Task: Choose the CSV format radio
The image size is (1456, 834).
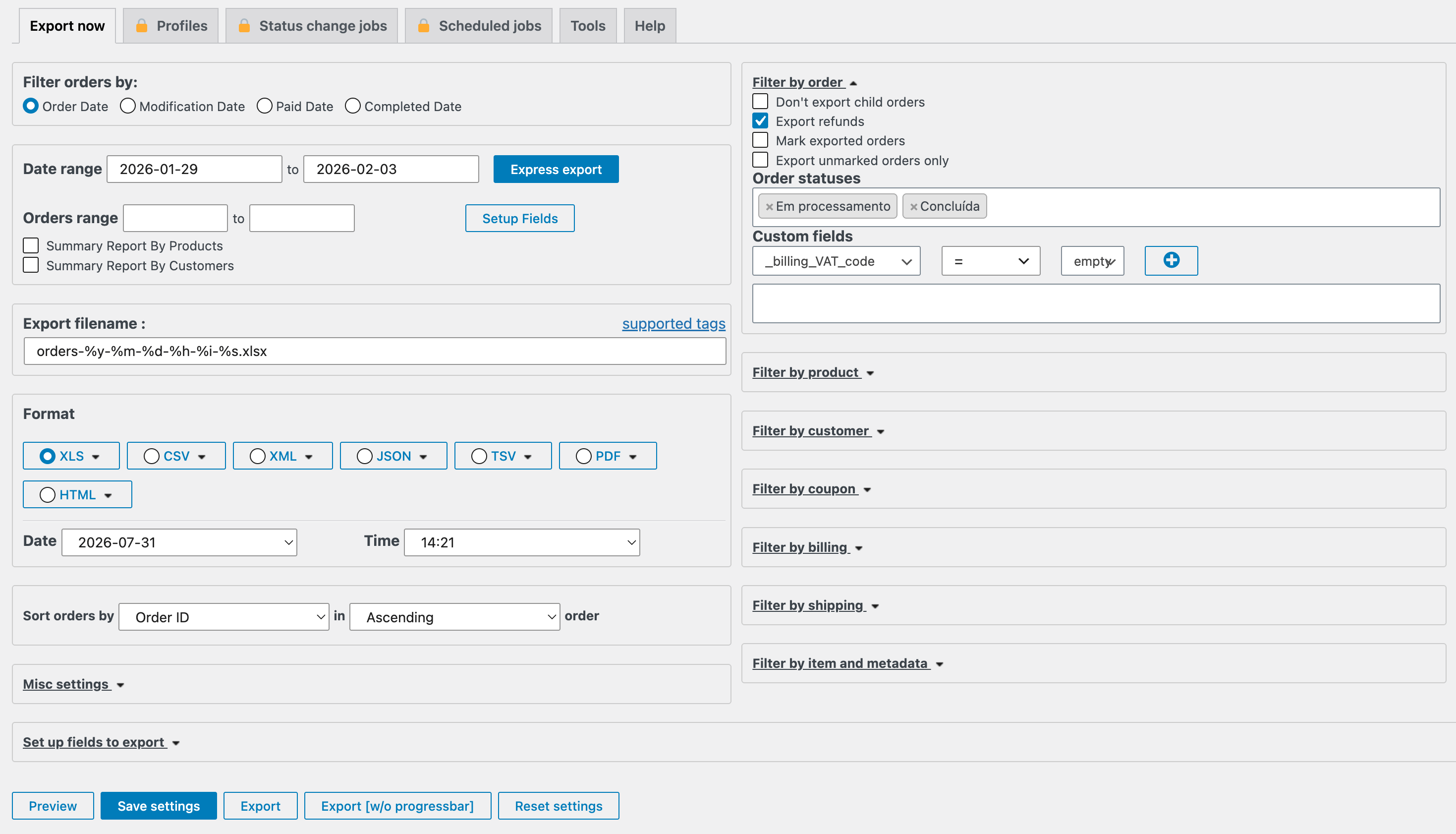Action: 152,456
